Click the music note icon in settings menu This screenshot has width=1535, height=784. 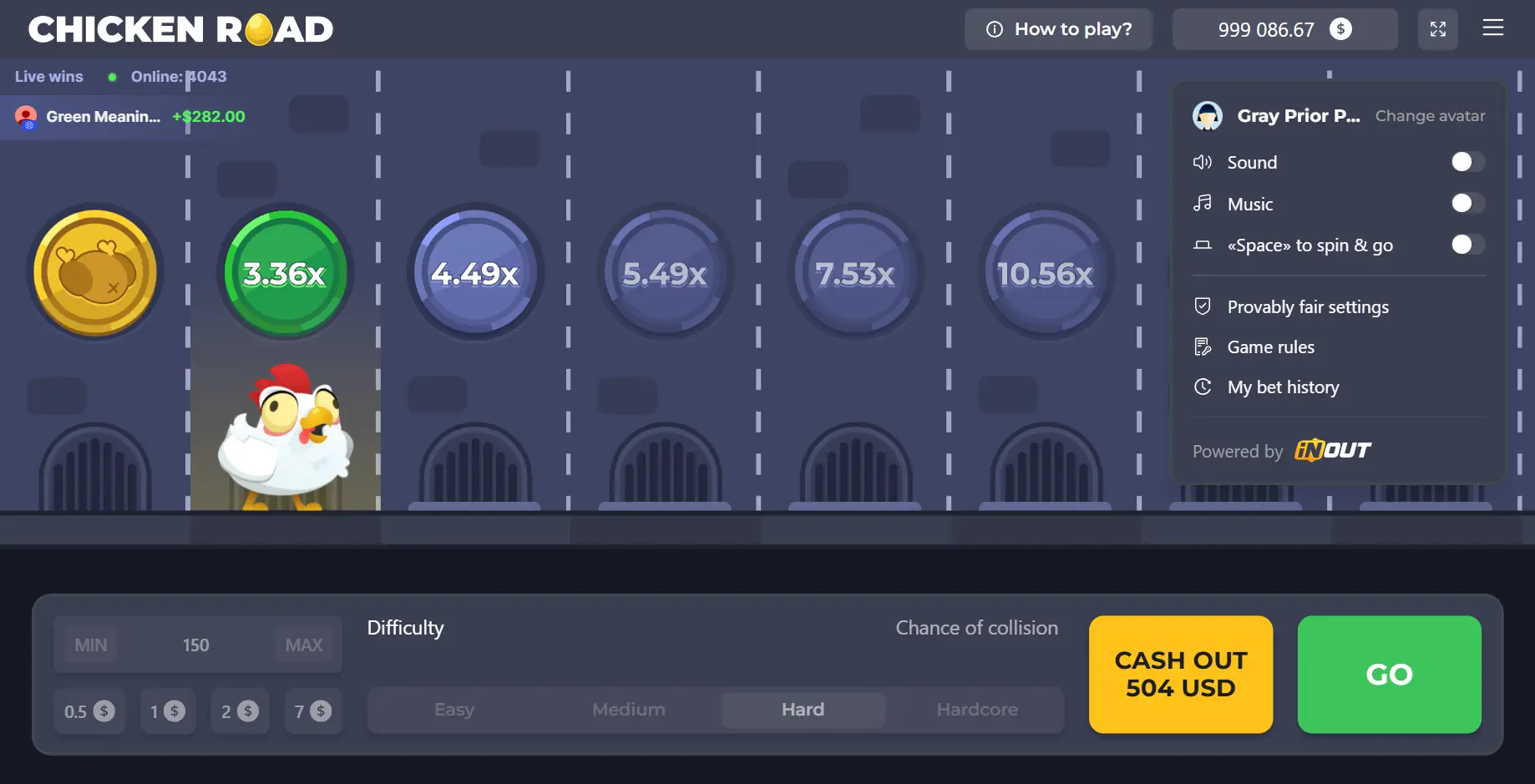[x=1203, y=203]
